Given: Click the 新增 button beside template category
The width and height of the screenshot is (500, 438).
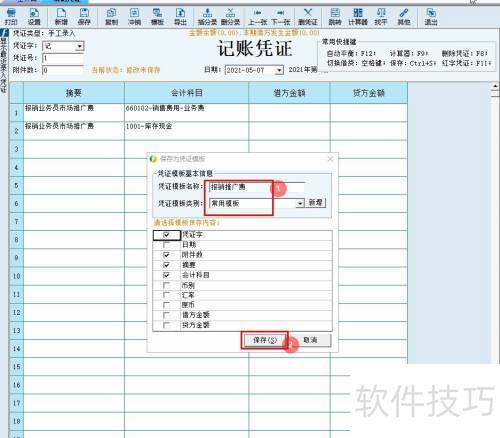Looking at the screenshot, I should pos(315,203).
